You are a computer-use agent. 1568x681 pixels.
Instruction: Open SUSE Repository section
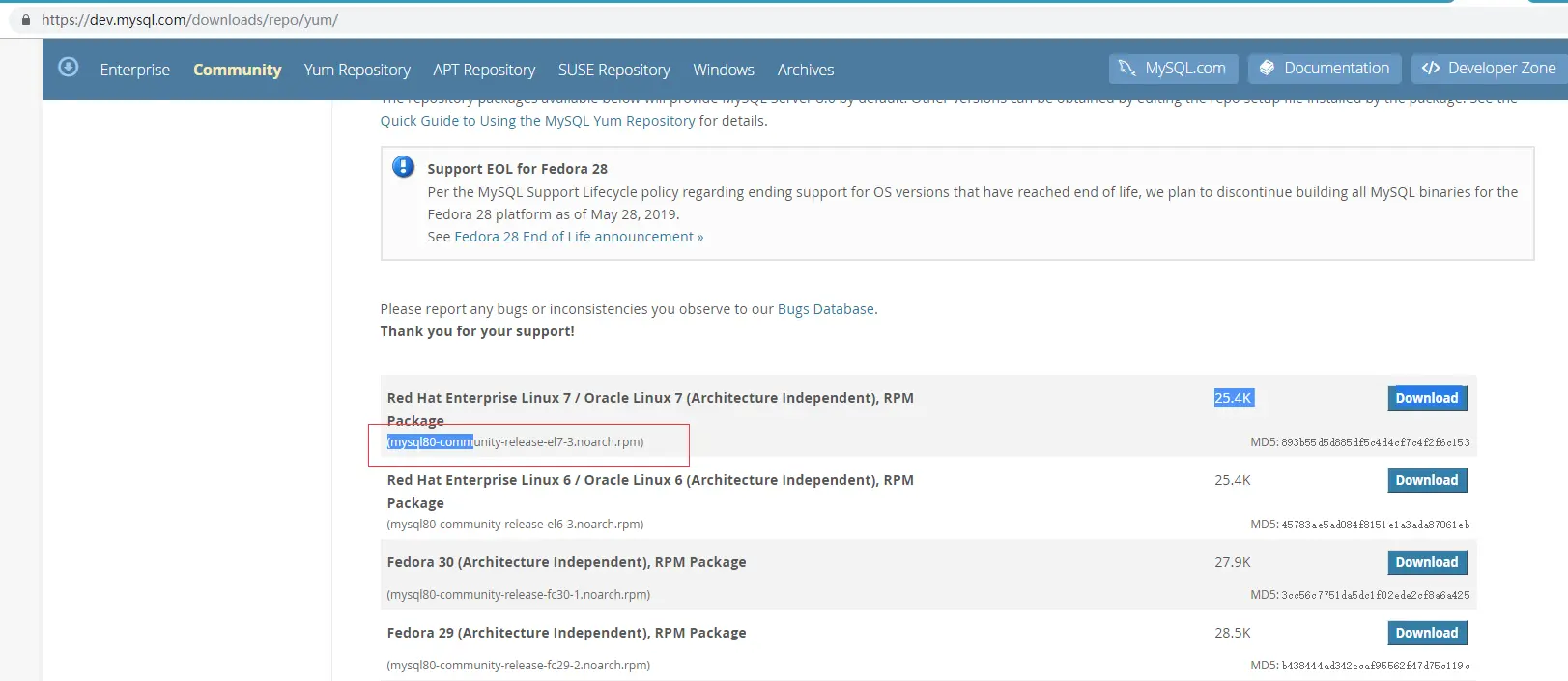coord(613,70)
